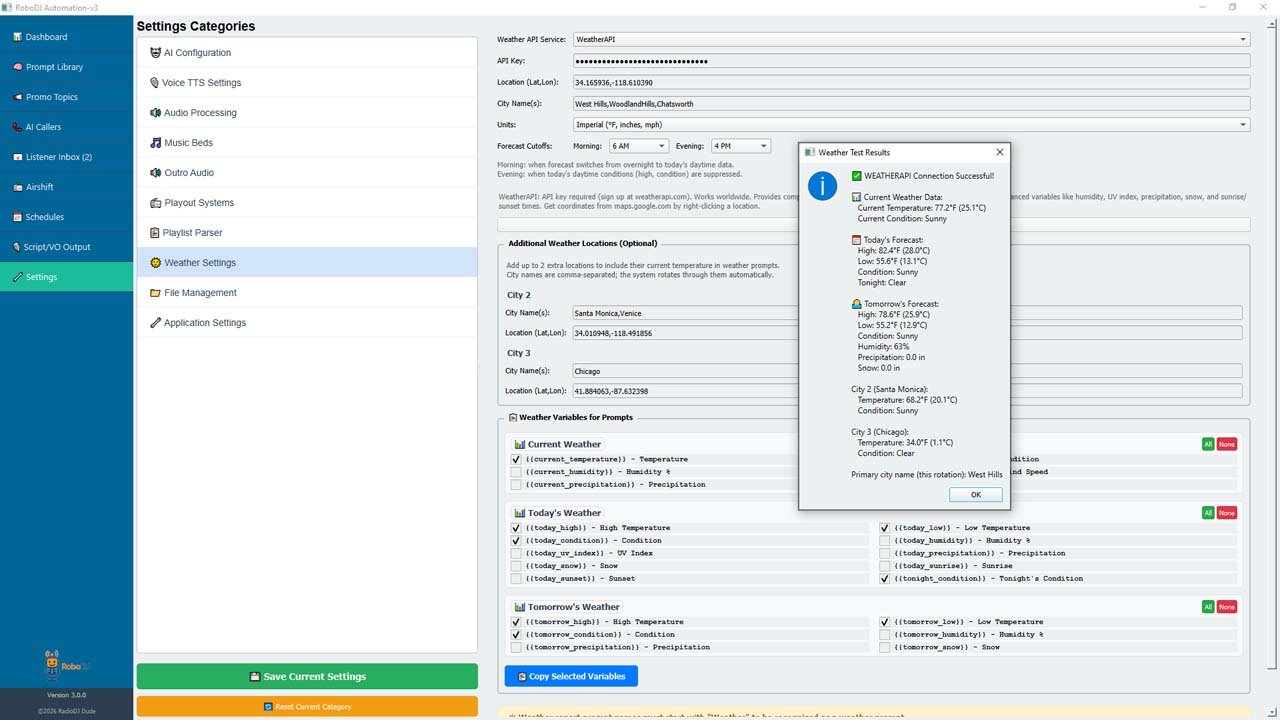Screen dimensions: 1280x720
Task: Click the Music Beds note icon
Action: pos(155,143)
